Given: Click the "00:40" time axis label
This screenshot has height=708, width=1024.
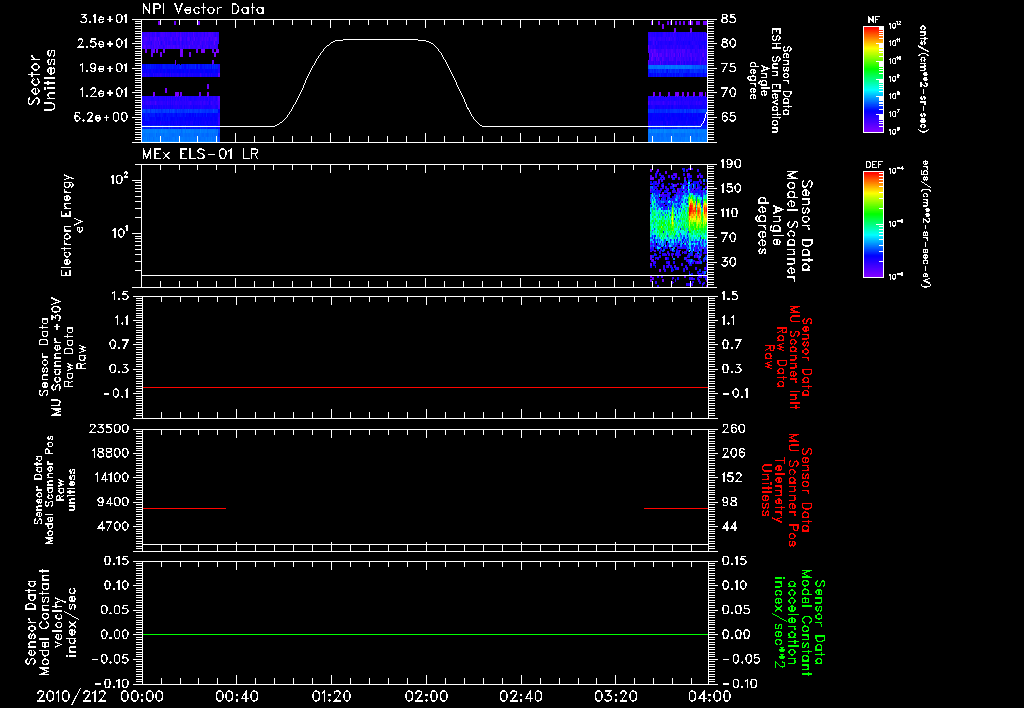Looking at the screenshot, I should point(236,696).
